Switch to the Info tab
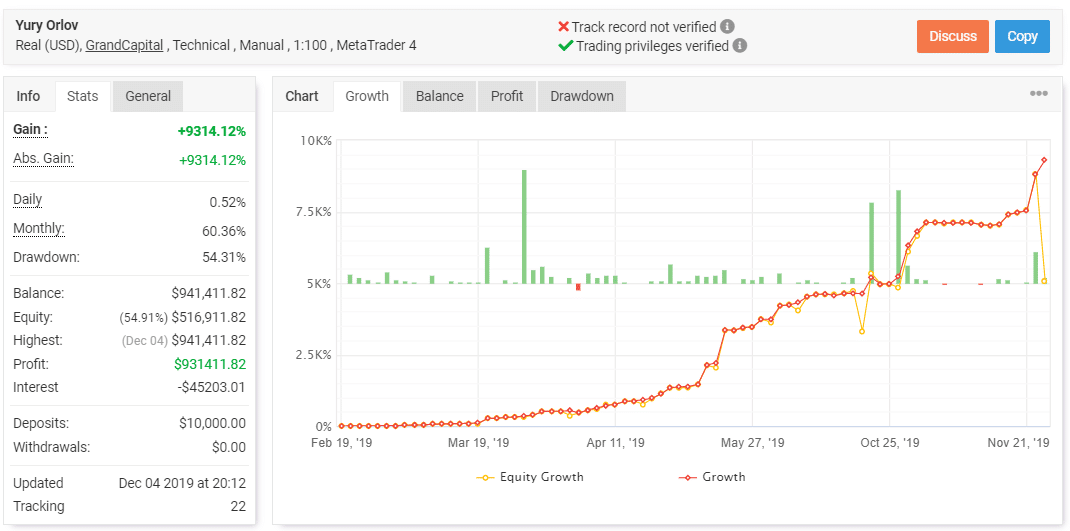Screen dimensions: 1070x531 click(x=28, y=96)
